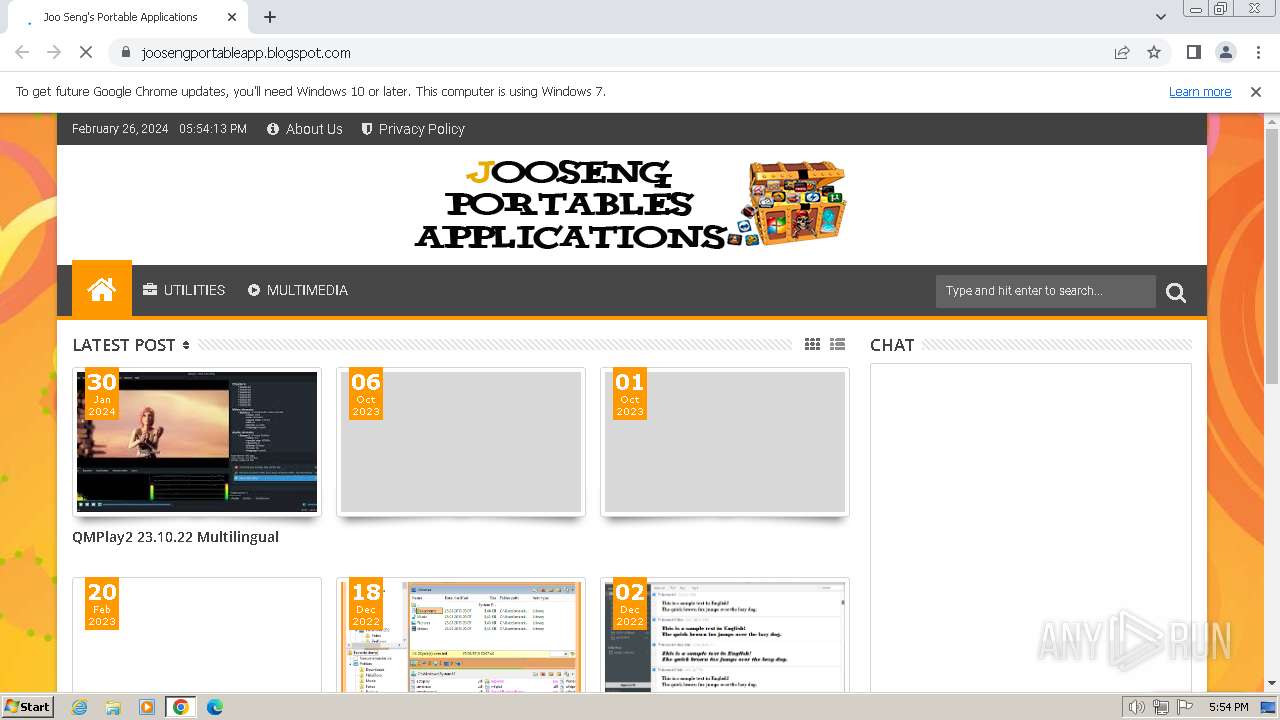This screenshot has height=720, width=1280.
Task: Go forward in browser history
Action: [54, 53]
